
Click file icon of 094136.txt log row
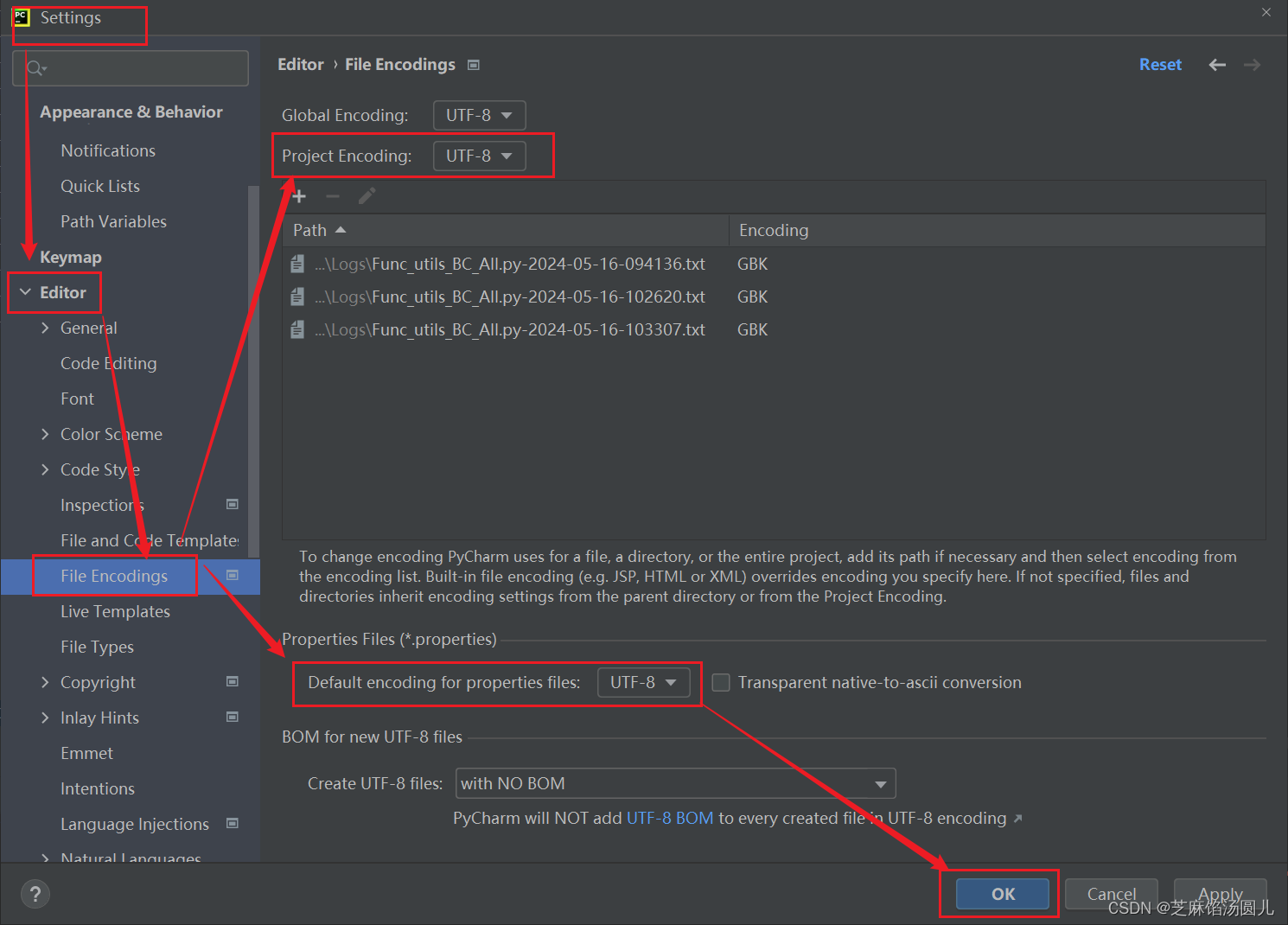pyautogui.click(x=297, y=264)
